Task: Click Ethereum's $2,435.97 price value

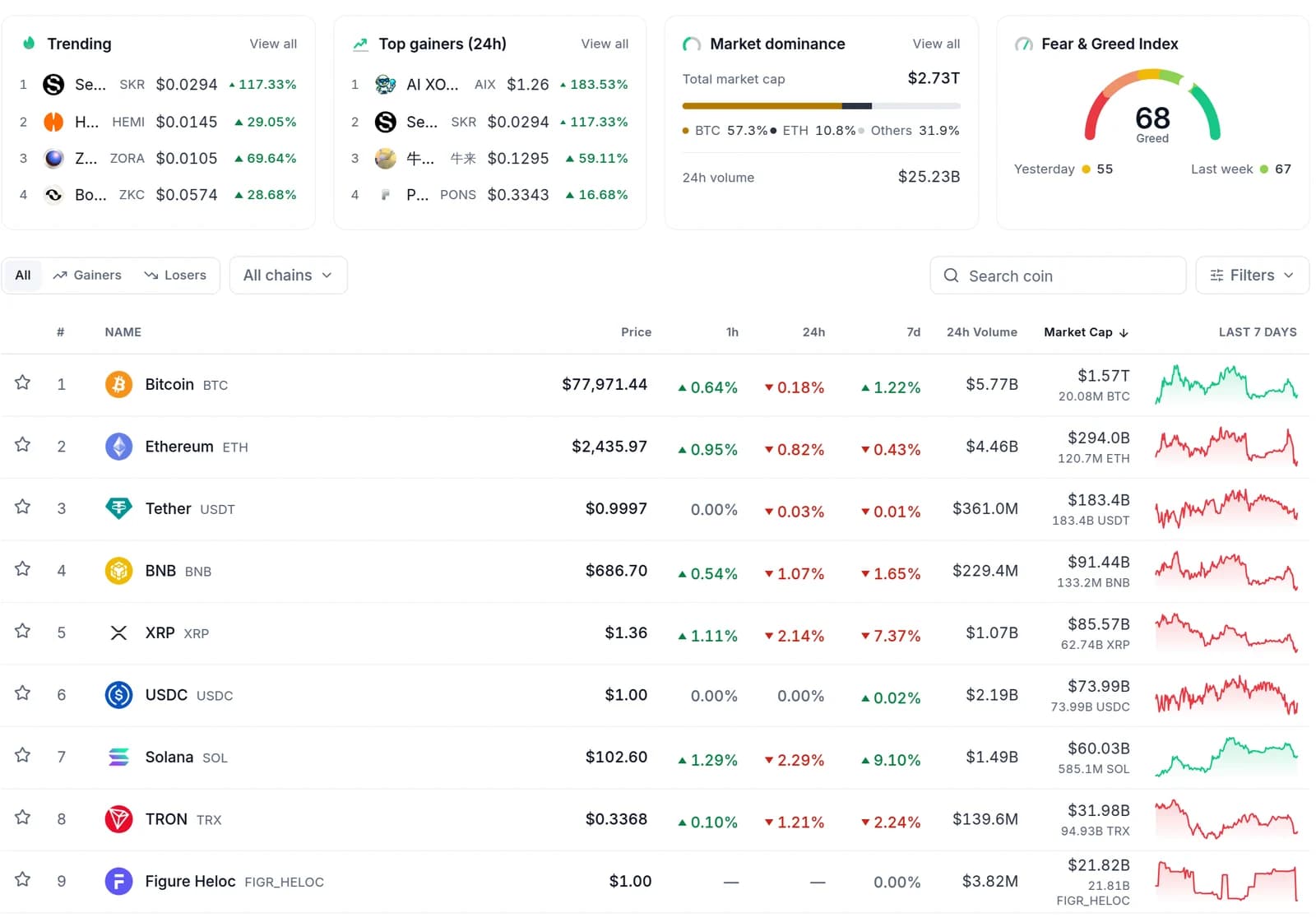Action: coord(609,447)
